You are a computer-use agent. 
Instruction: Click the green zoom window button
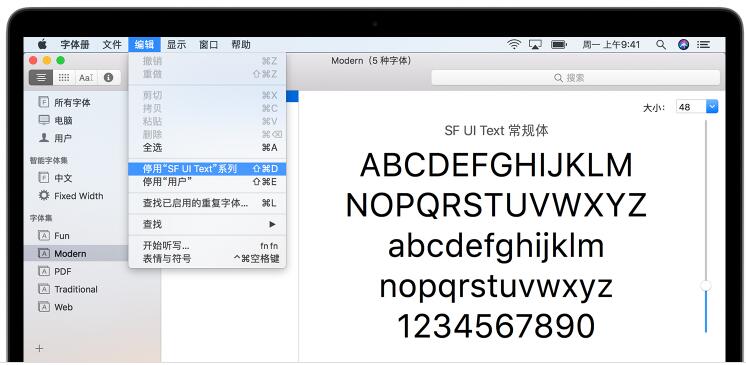60,60
